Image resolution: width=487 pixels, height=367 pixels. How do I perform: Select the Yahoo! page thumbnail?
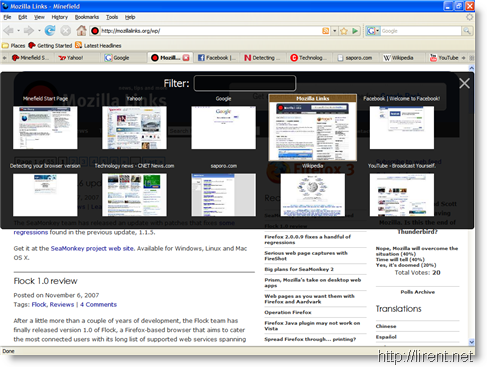[x=134, y=127]
